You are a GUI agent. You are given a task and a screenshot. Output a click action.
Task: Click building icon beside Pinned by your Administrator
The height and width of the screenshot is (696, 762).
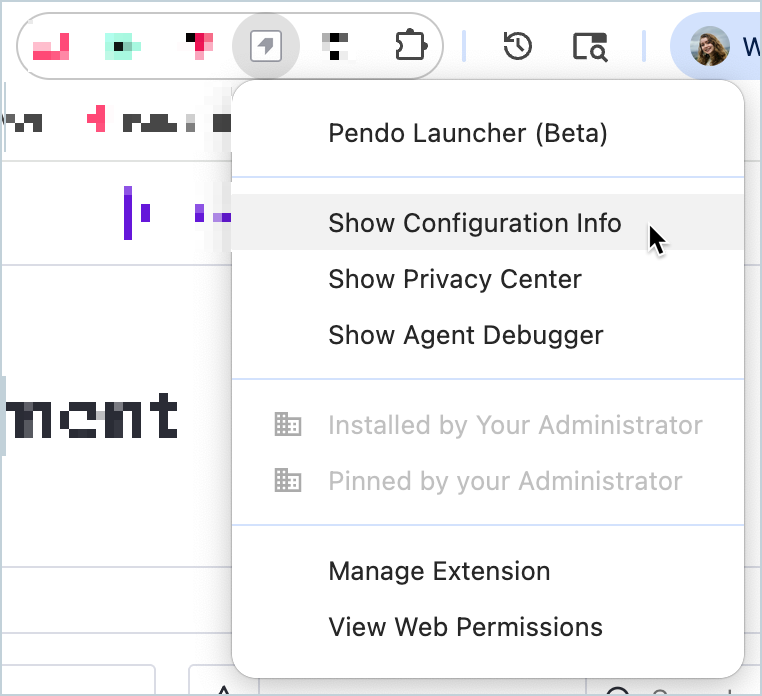[x=288, y=480]
